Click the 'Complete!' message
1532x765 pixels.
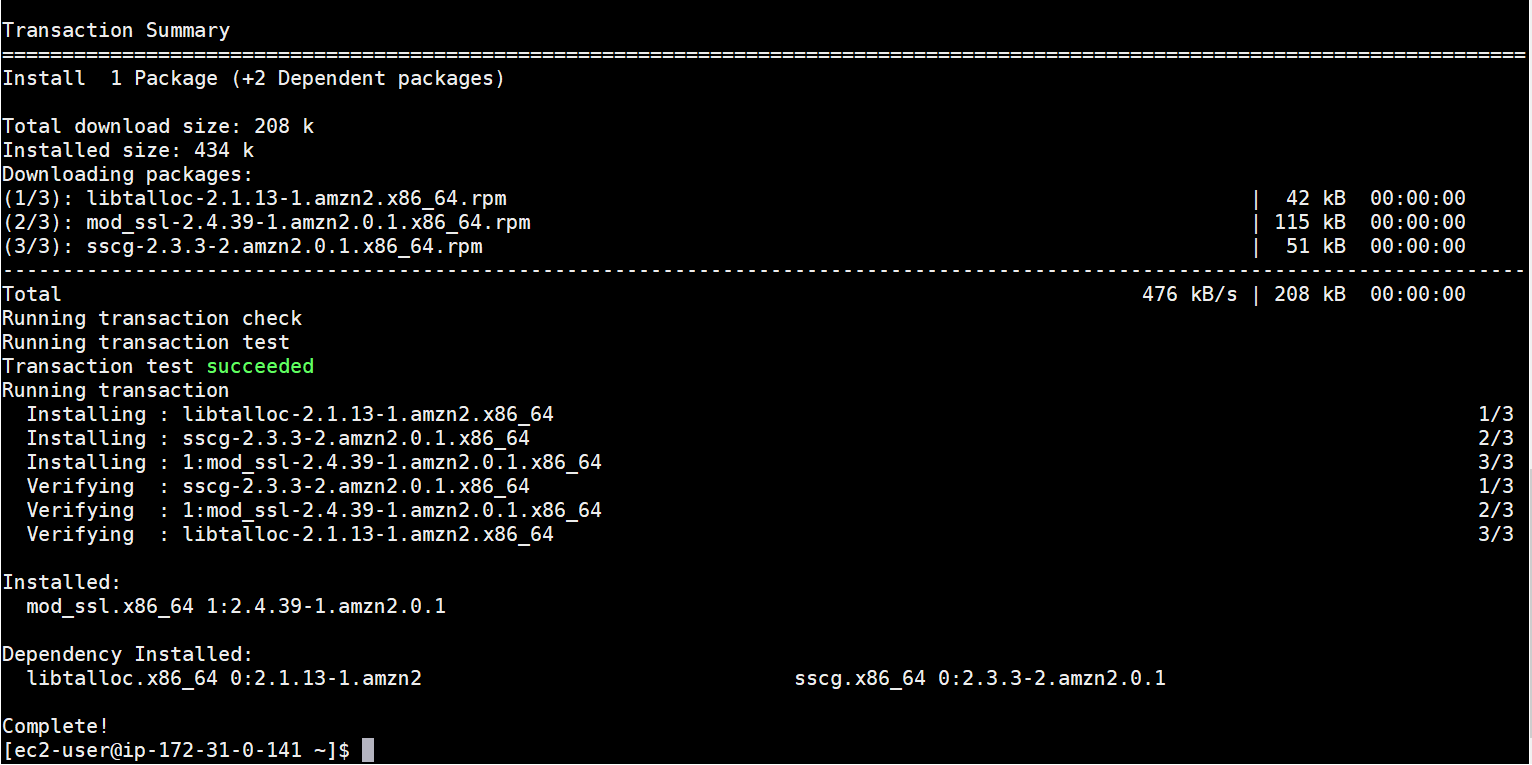(x=56, y=726)
